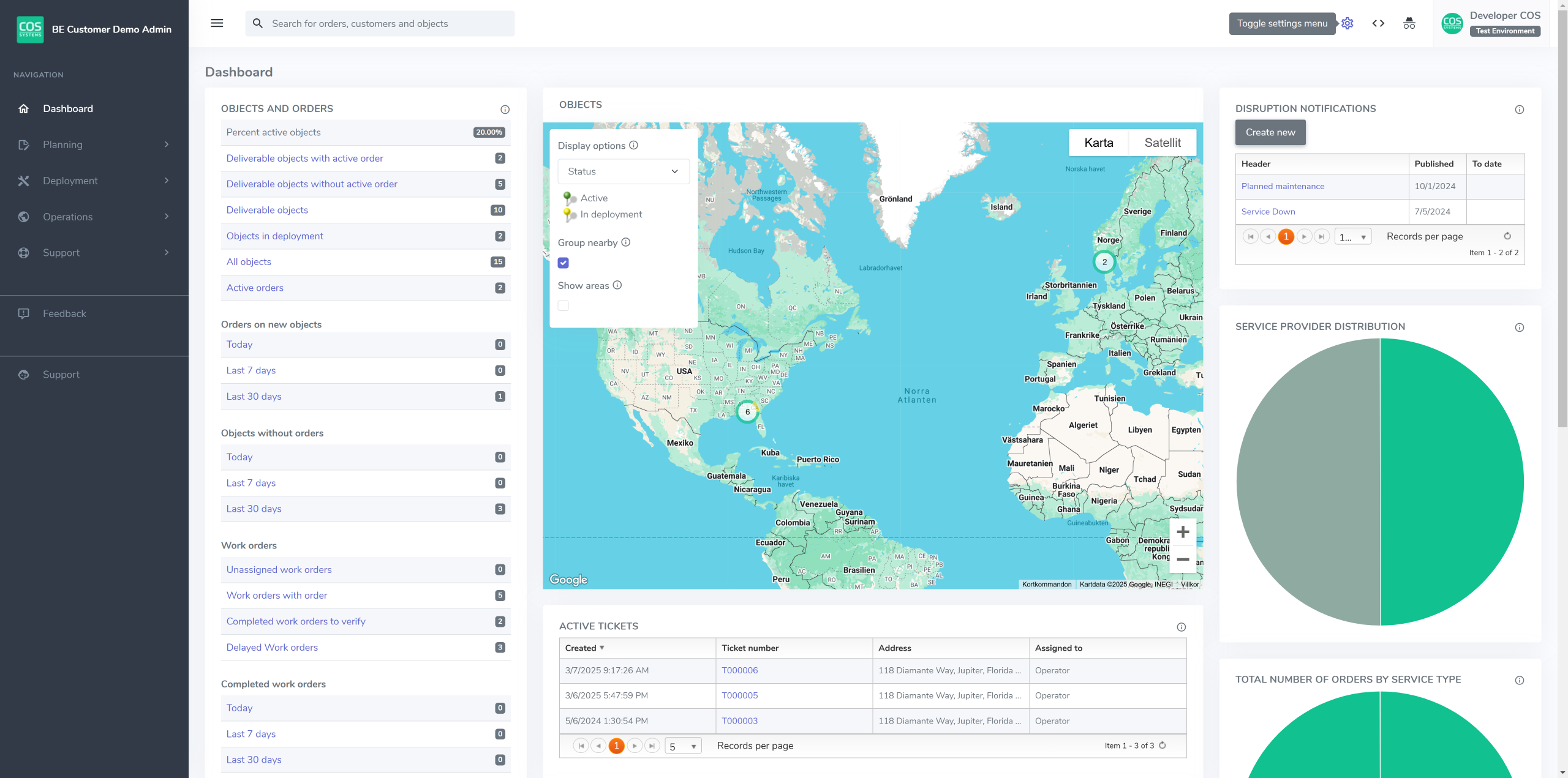Click the code brackets icon in header

(1378, 23)
